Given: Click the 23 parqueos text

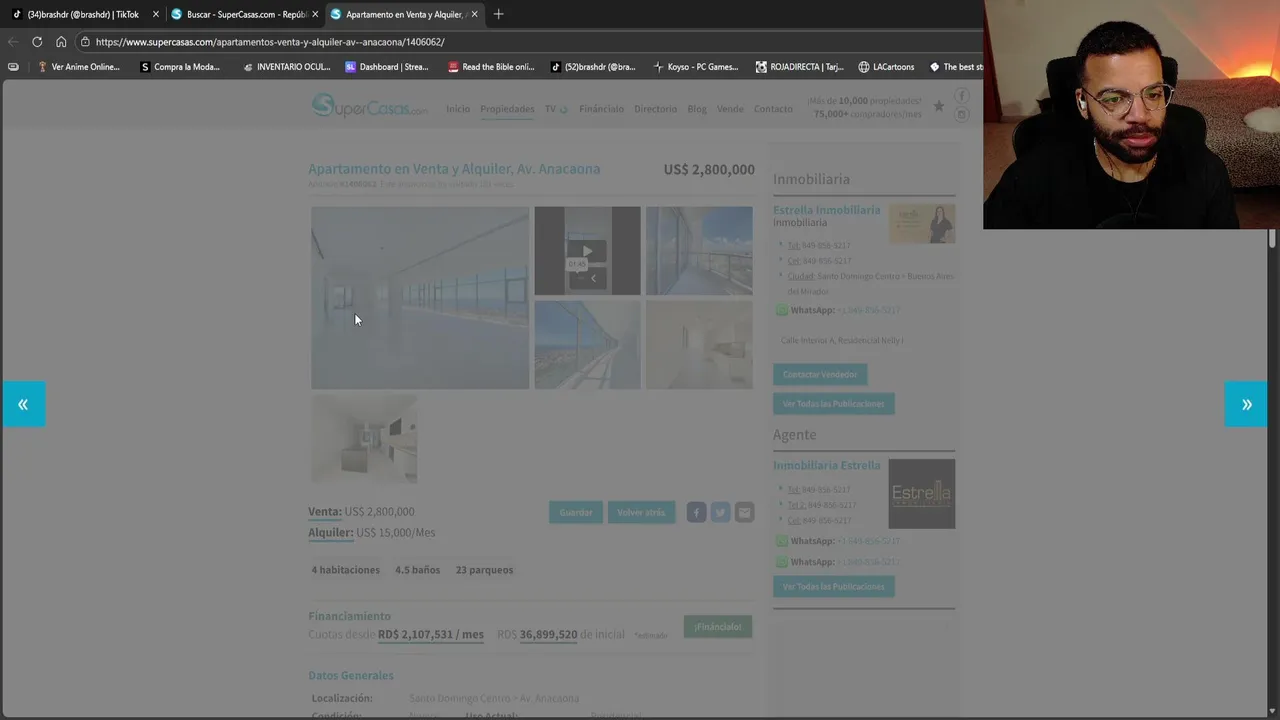Looking at the screenshot, I should coord(484,570).
